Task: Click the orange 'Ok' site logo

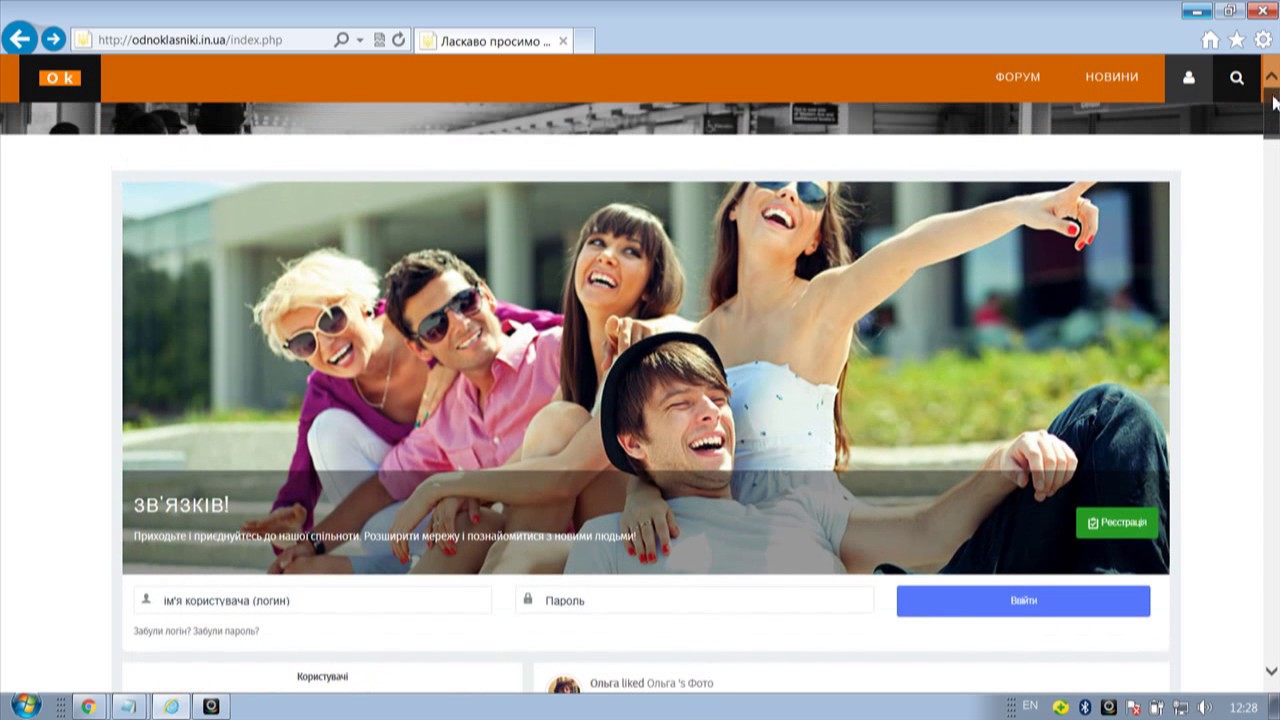Action: point(59,78)
